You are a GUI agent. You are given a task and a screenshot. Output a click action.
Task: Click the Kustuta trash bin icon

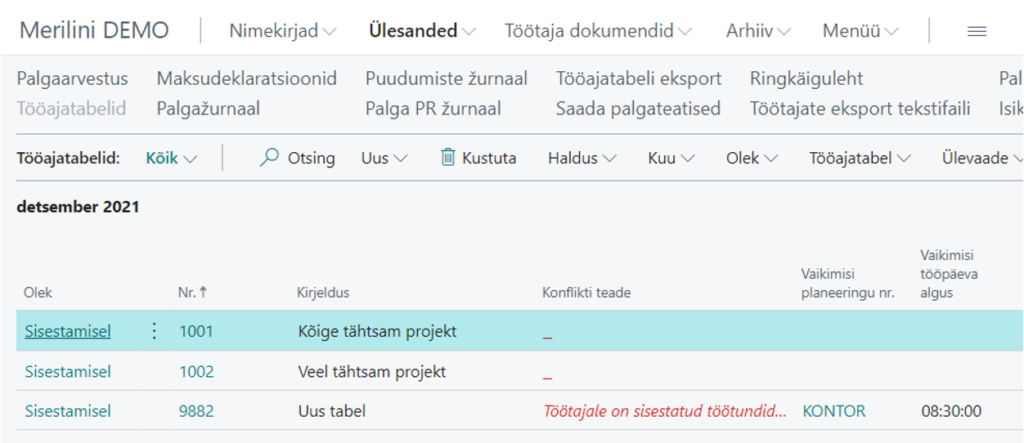click(x=448, y=158)
